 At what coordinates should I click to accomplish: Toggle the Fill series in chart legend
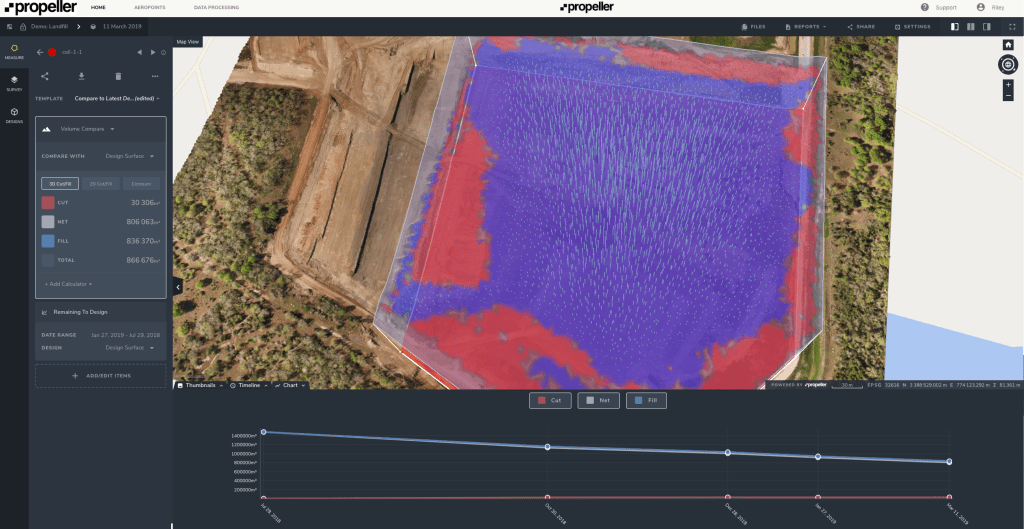pyautogui.click(x=645, y=400)
